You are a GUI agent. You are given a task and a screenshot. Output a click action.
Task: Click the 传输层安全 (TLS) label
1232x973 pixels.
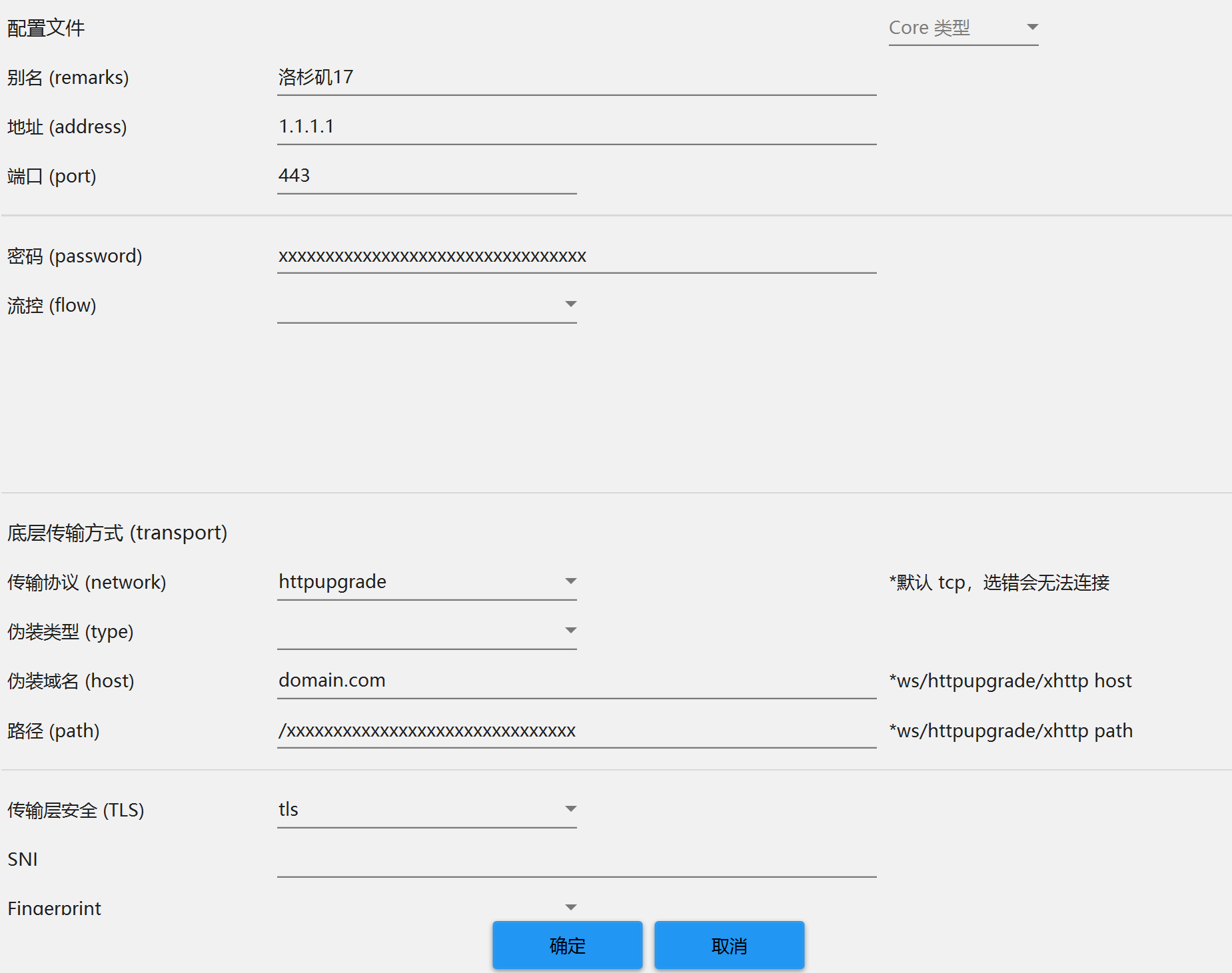(x=75, y=811)
